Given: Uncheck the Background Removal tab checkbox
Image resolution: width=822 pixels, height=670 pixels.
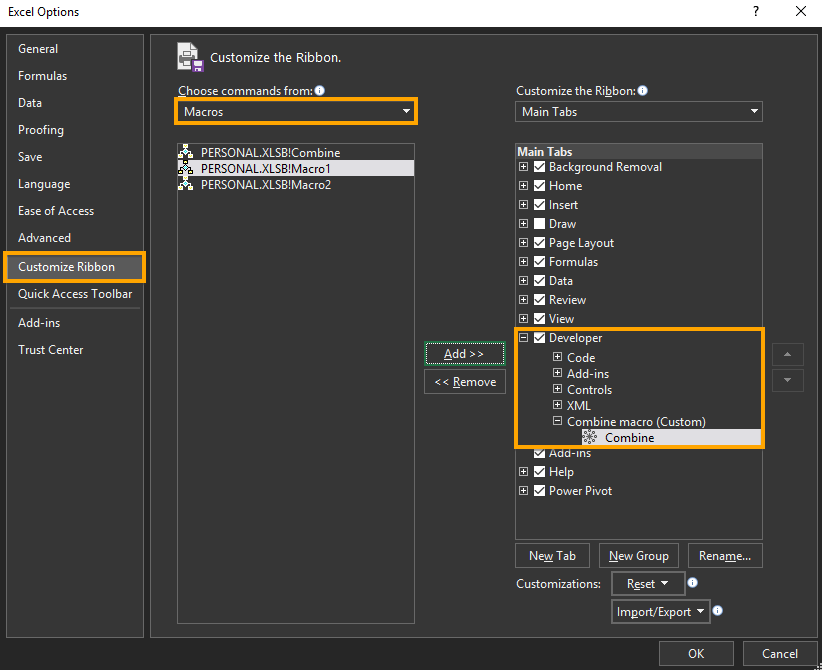Looking at the screenshot, I should click(539, 167).
